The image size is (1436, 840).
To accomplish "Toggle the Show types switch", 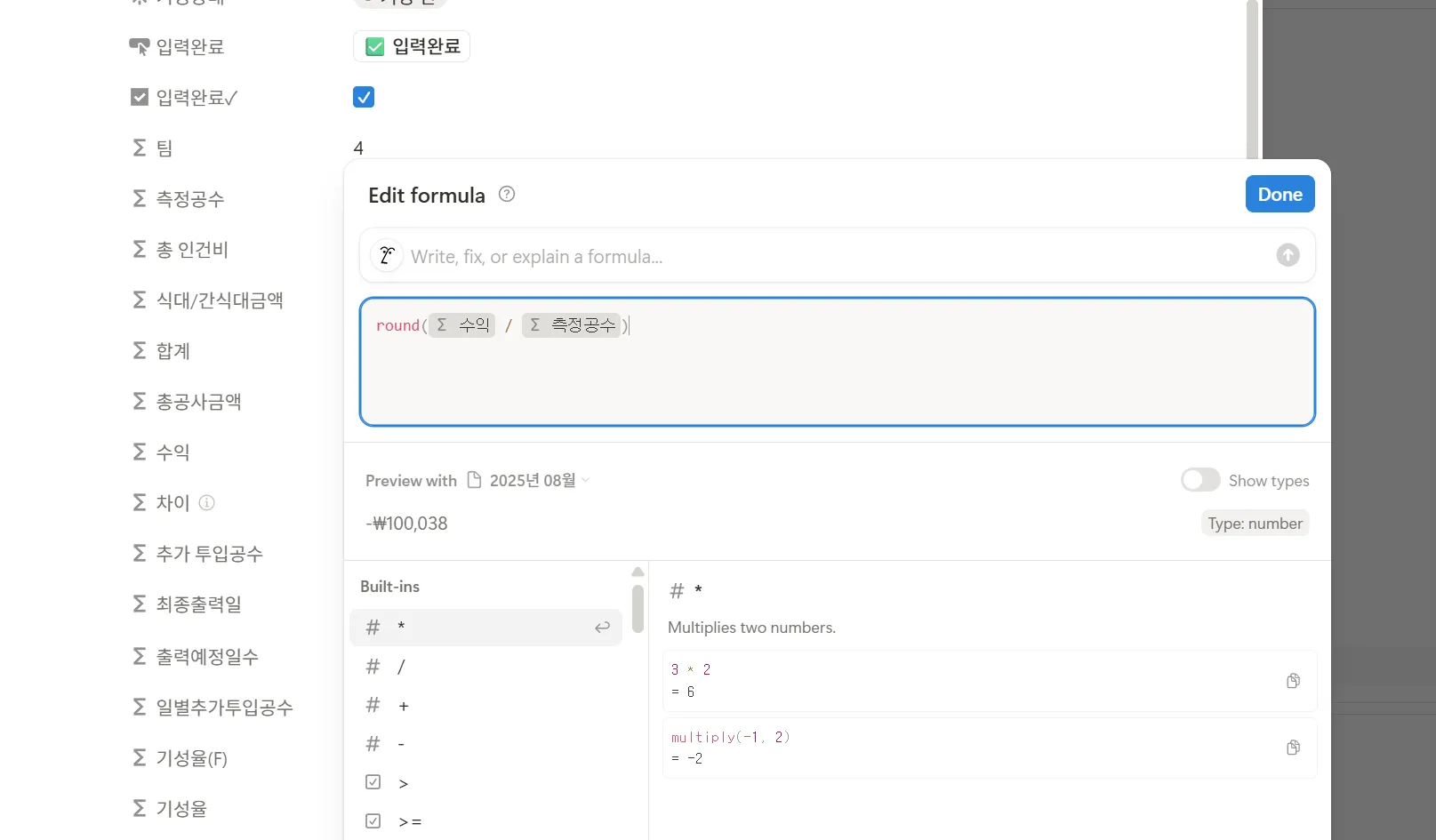I will pos(1200,480).
